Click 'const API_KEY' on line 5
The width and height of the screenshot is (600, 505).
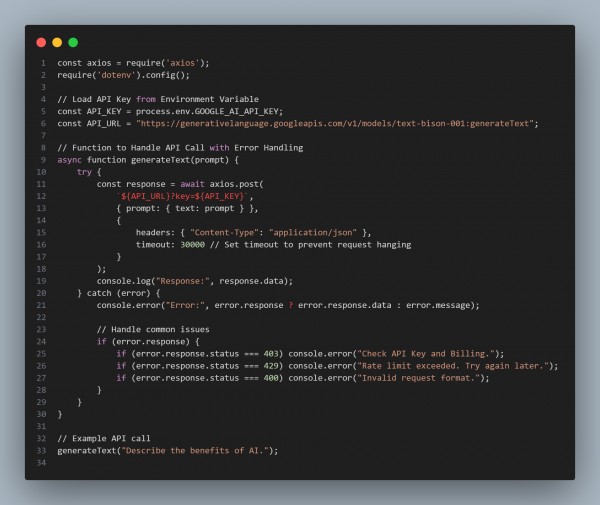tap(89, 111)
